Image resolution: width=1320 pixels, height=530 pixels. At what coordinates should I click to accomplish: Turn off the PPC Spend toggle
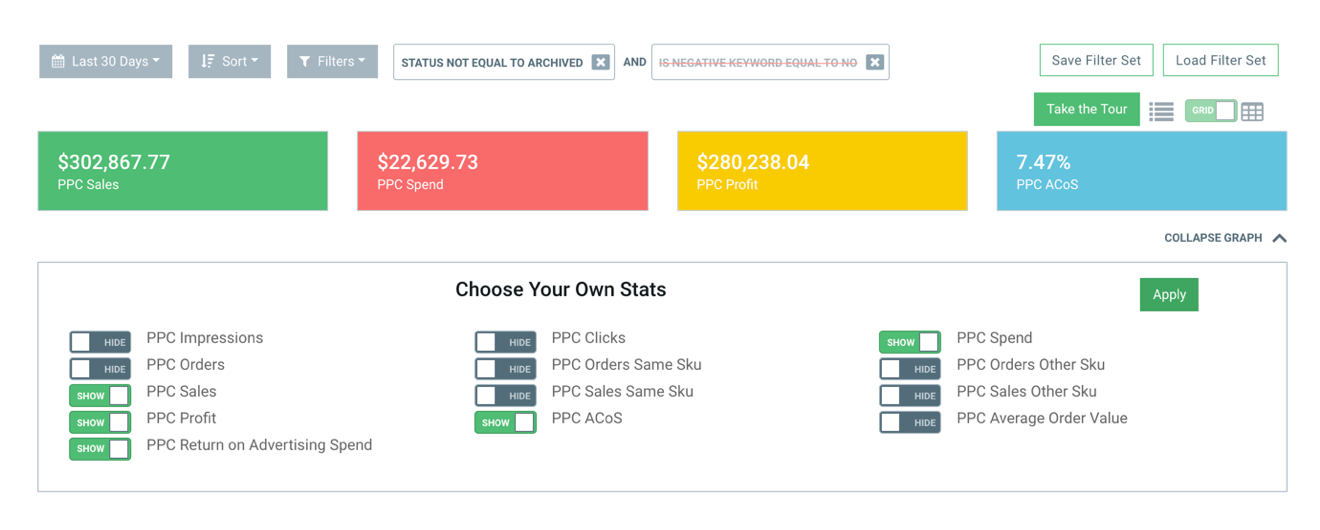[x=909, y=342]
